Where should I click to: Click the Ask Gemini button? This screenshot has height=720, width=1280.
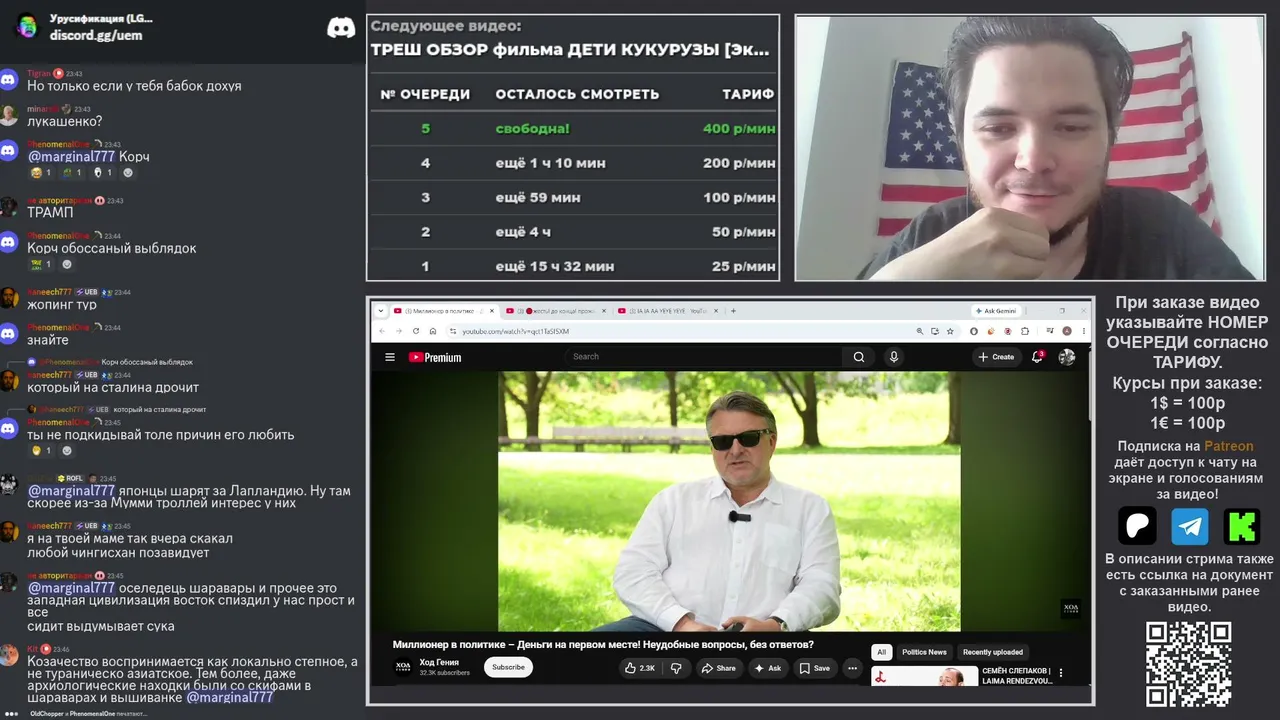(x=994, y=311)
